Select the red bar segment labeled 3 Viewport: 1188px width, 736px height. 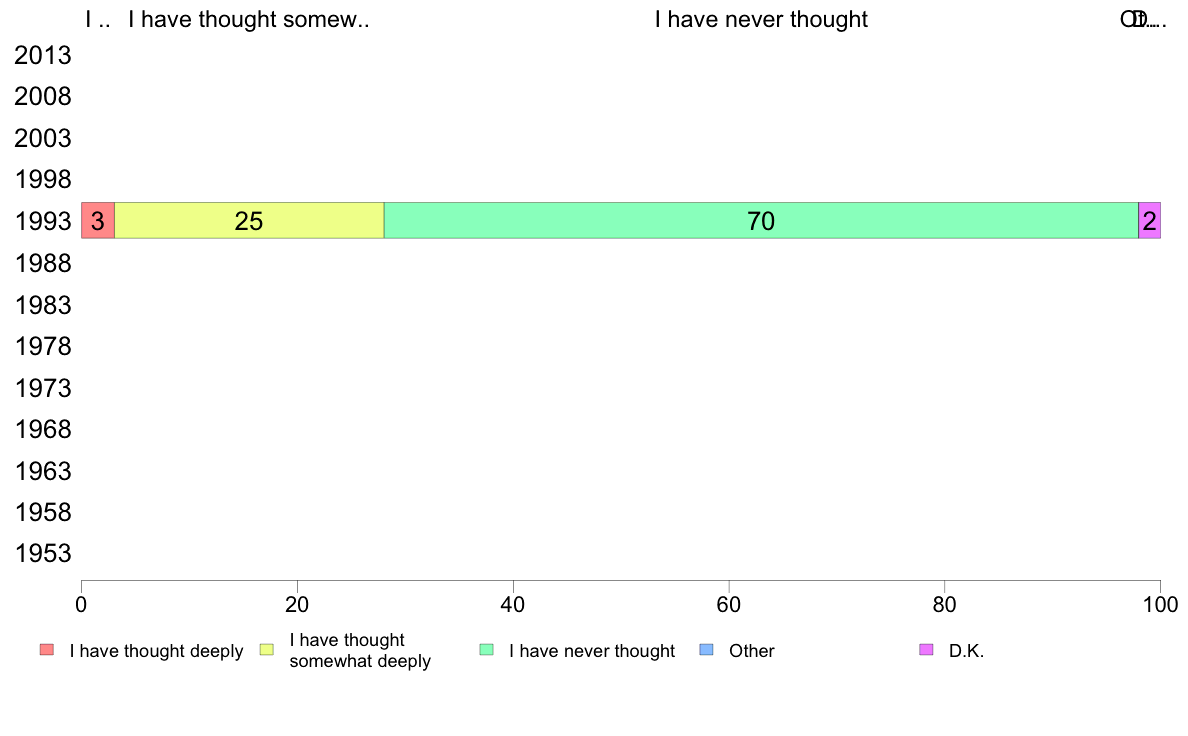click(x=98, y=221)
